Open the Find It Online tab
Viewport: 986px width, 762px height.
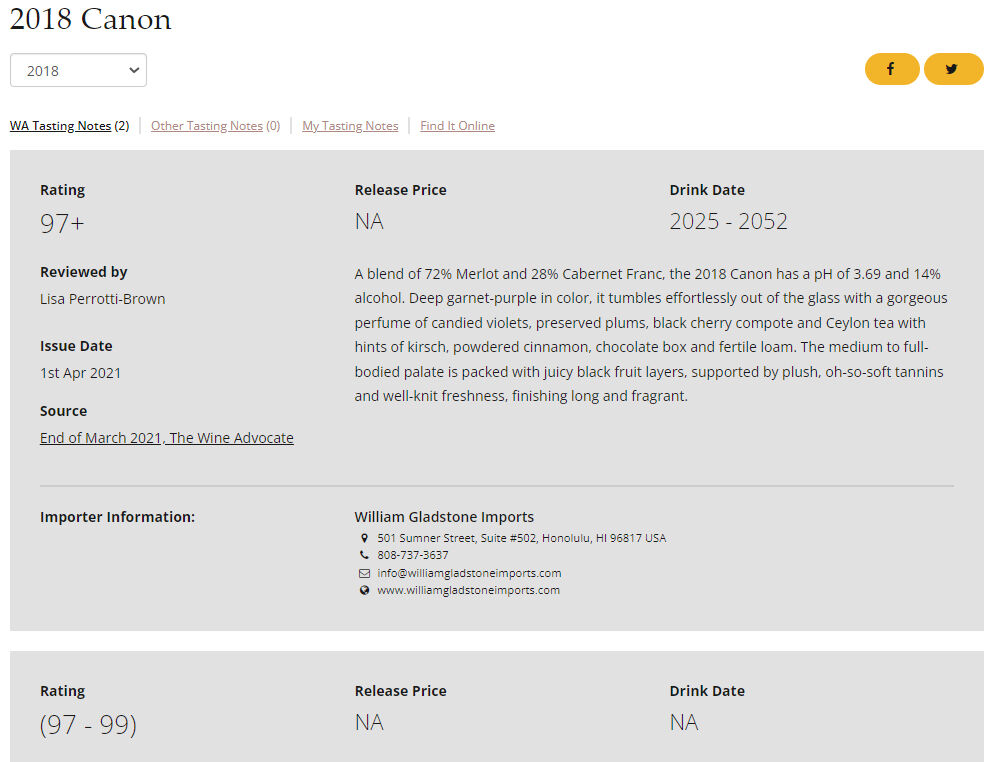coord(457,126)
